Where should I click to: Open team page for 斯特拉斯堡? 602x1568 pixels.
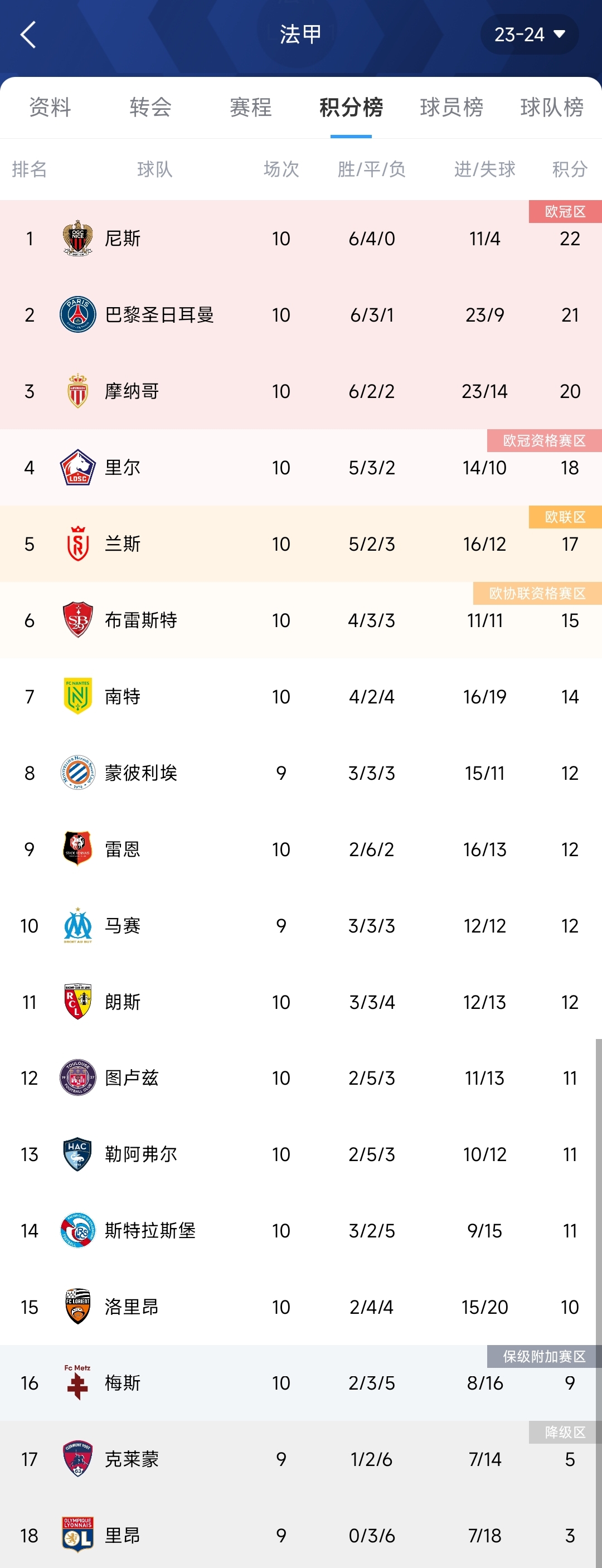(150, 1231)
